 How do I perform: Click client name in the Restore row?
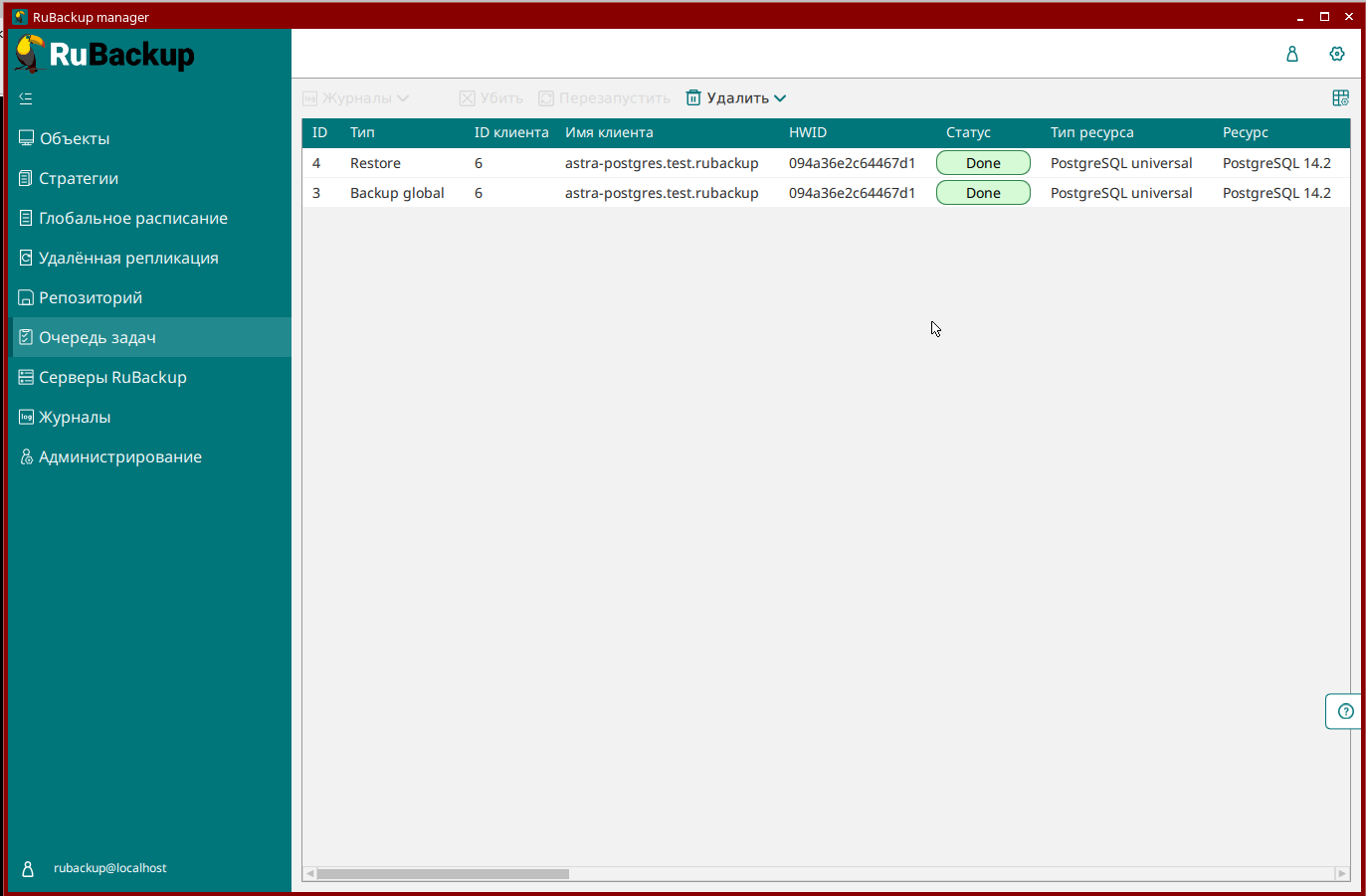(x=662, y=163)
